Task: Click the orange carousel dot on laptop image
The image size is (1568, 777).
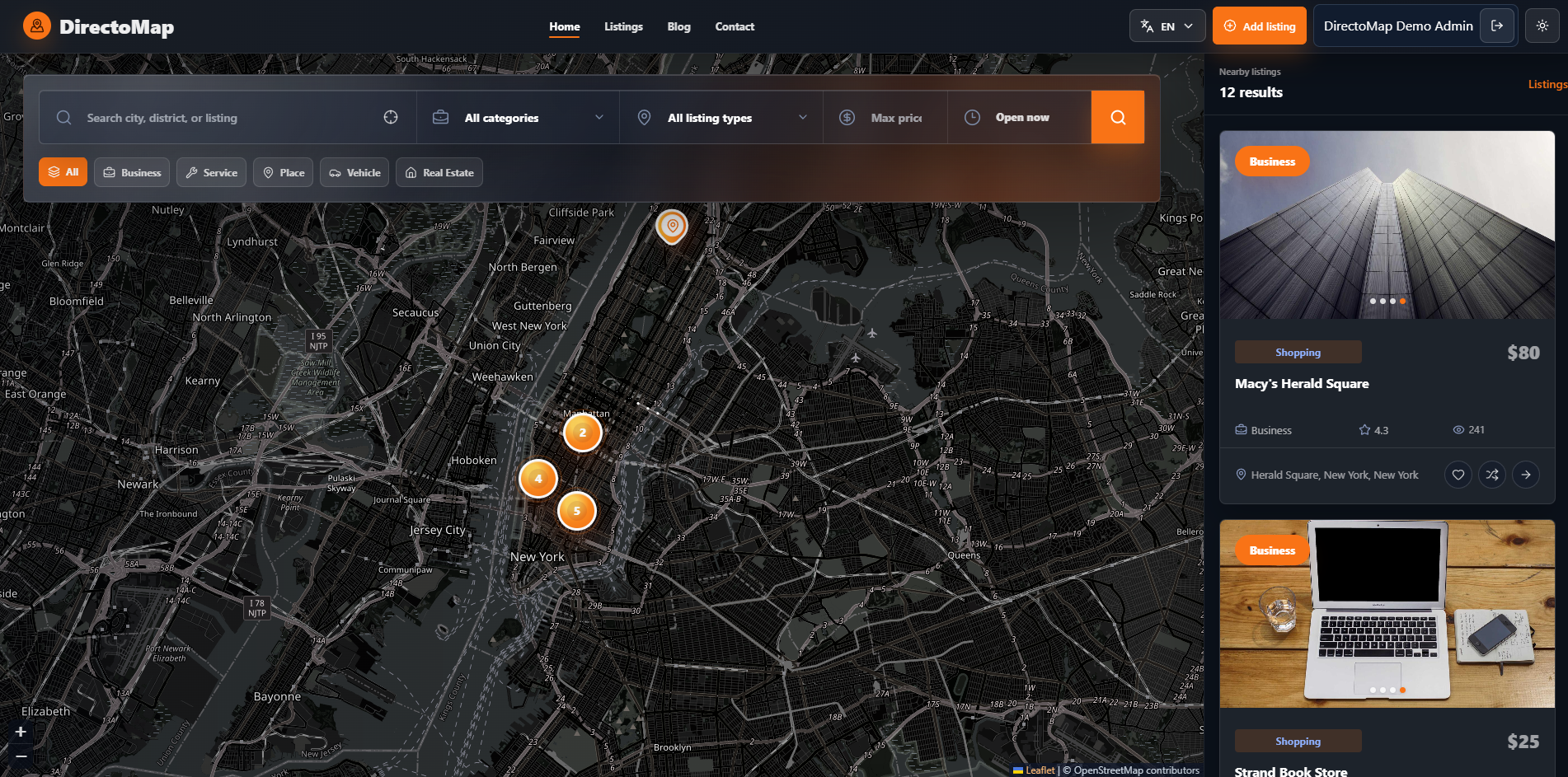Action: coord(1402,690)
